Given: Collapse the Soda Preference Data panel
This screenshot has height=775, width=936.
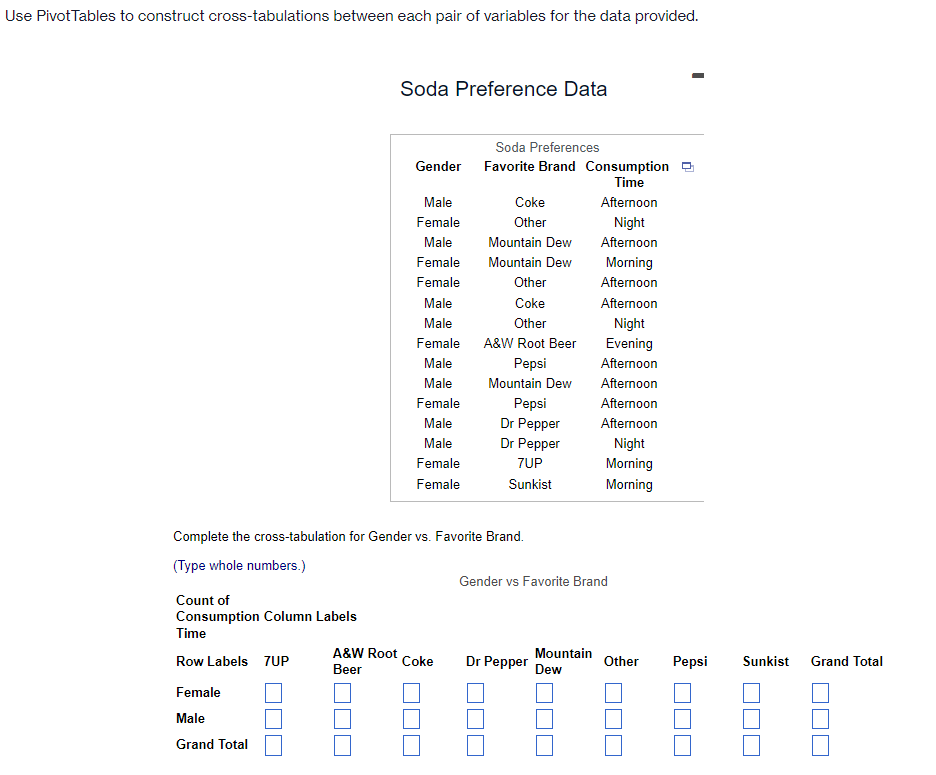Looking at the screenshot, I should 697,74.
